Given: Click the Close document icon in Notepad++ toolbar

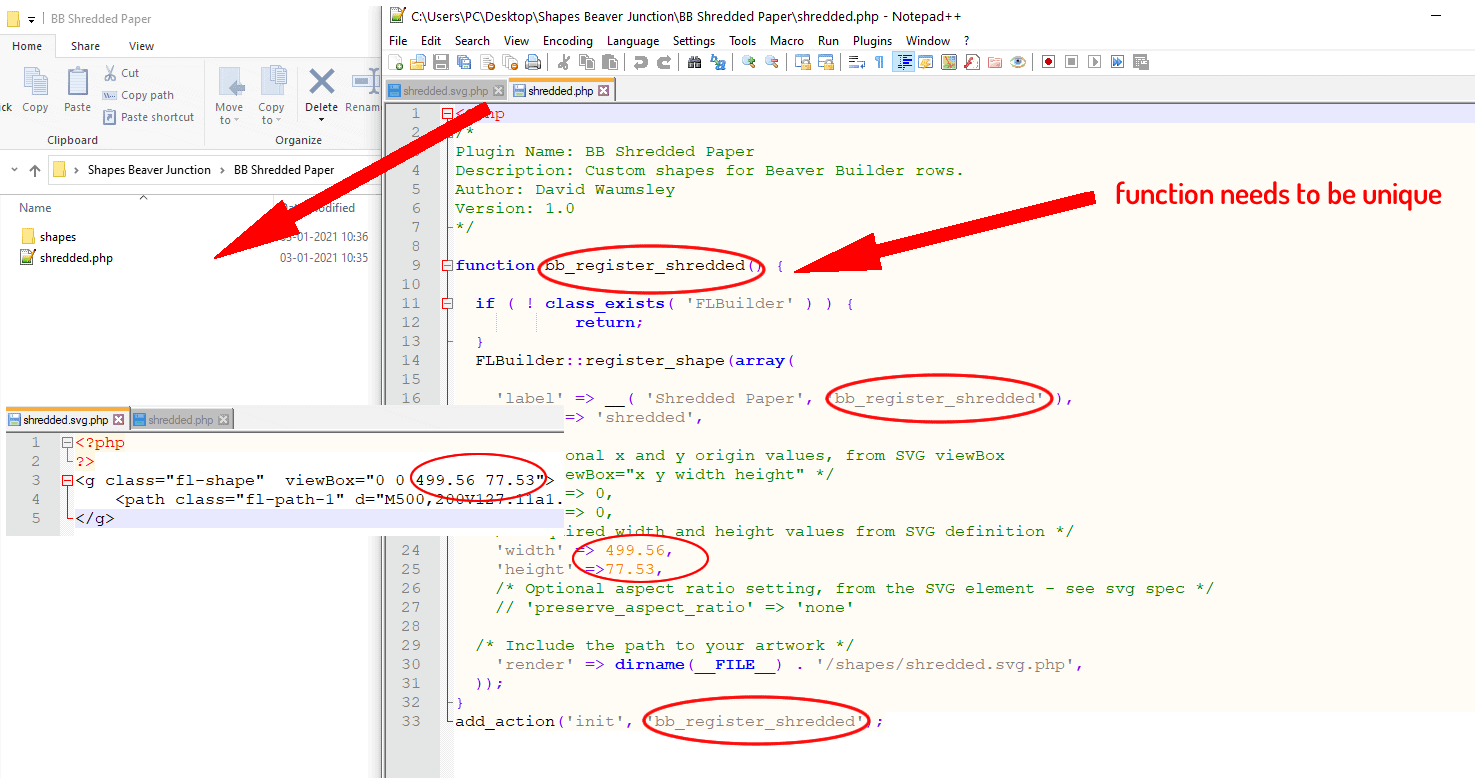Looking at the screenshot, I should (487, 62).
